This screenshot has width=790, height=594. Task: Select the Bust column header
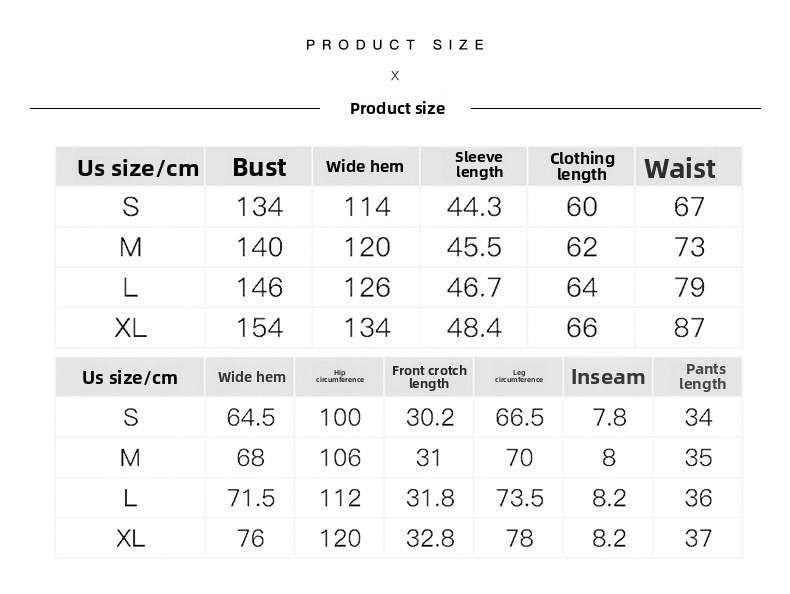pos(259,167)
